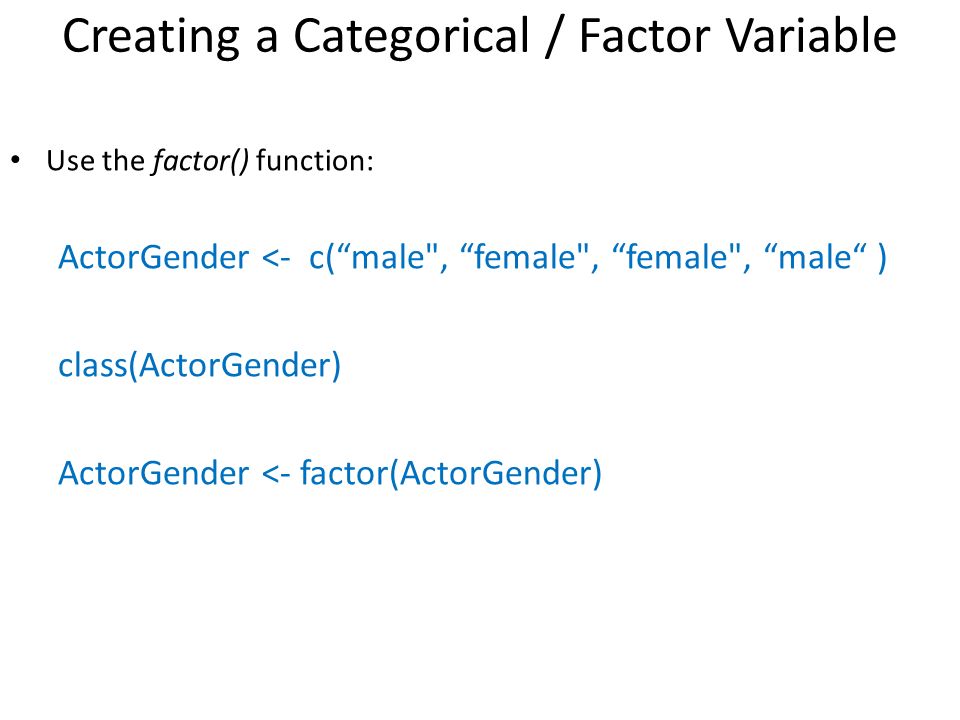Screen dimensions: 960x720
Task: Click "ActorGender" at the start of factor line
Action: point(154,473)
